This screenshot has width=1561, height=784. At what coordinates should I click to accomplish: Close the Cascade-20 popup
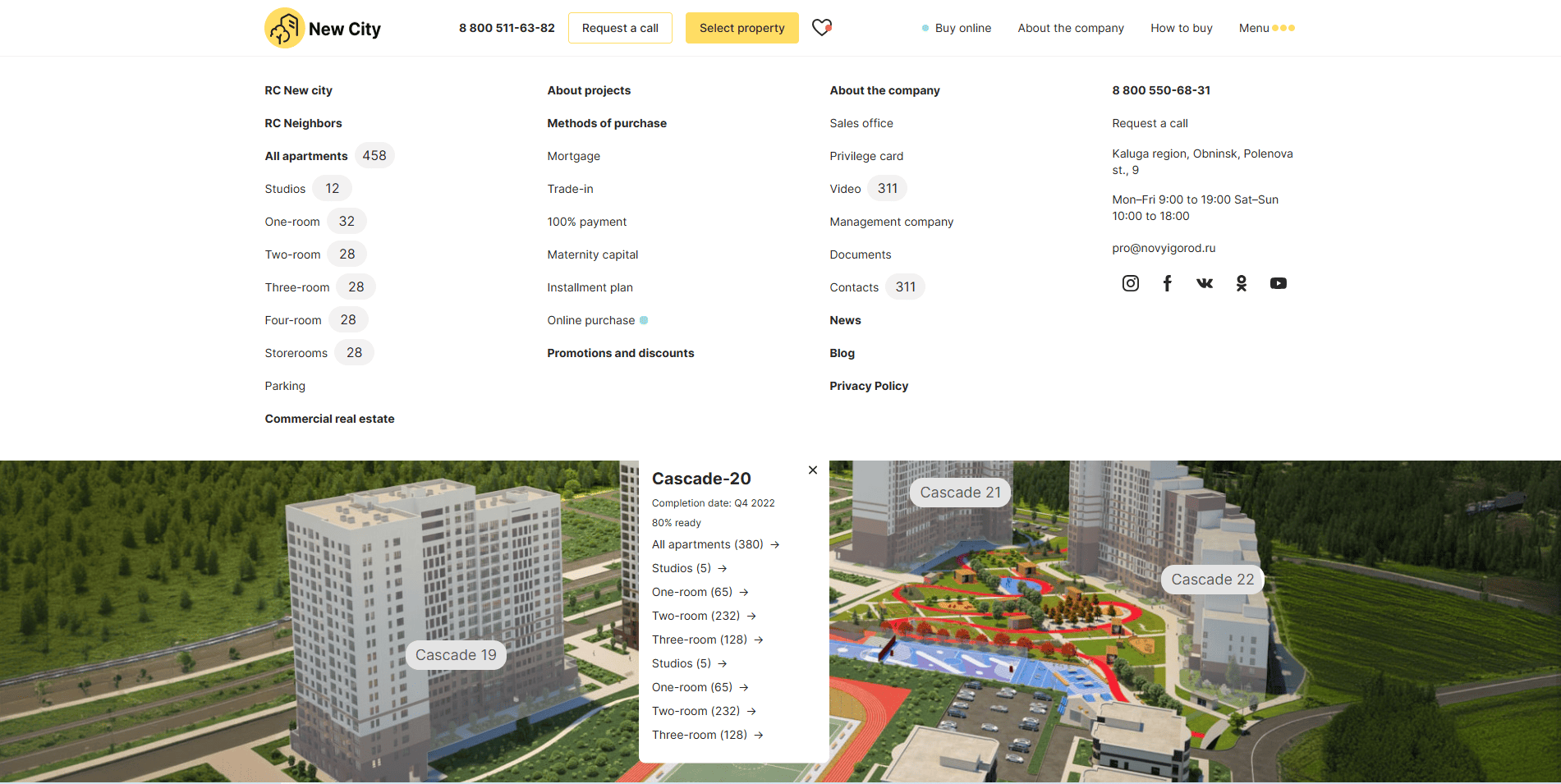click(x=813, y=470)
